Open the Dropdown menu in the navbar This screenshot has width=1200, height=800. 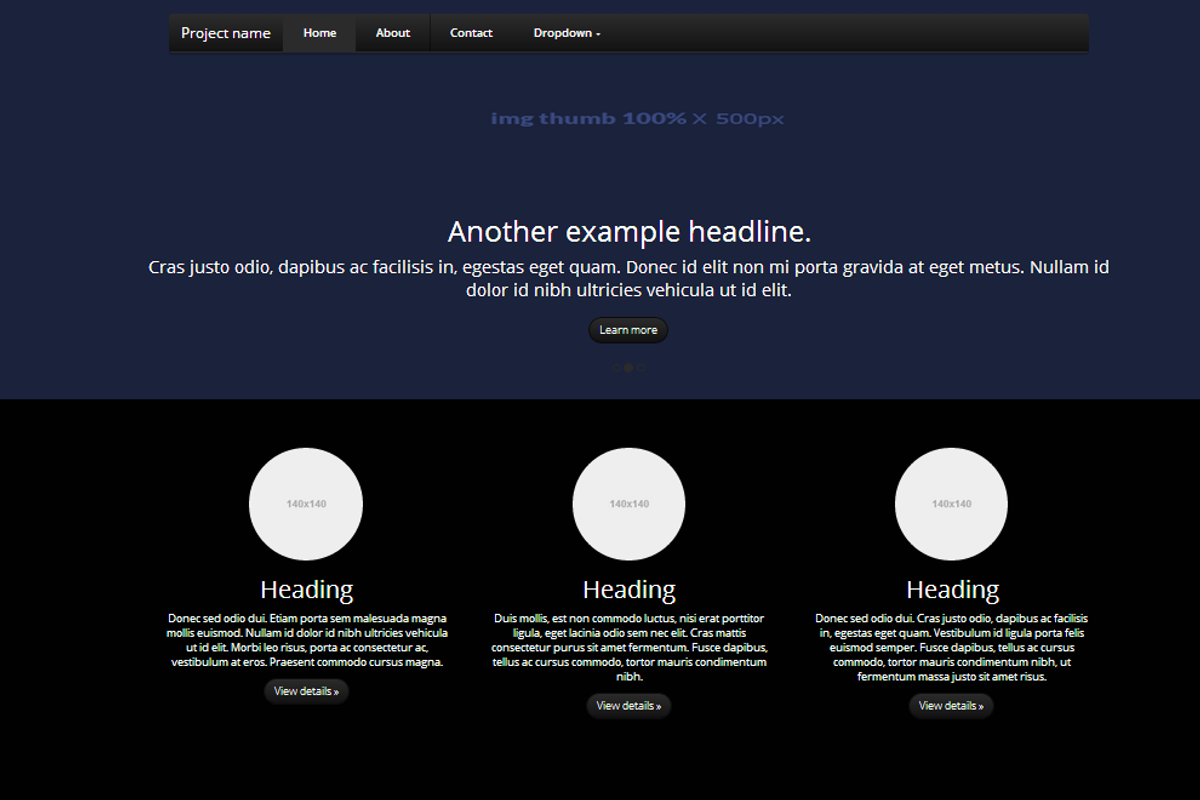[x=565, y=32]
